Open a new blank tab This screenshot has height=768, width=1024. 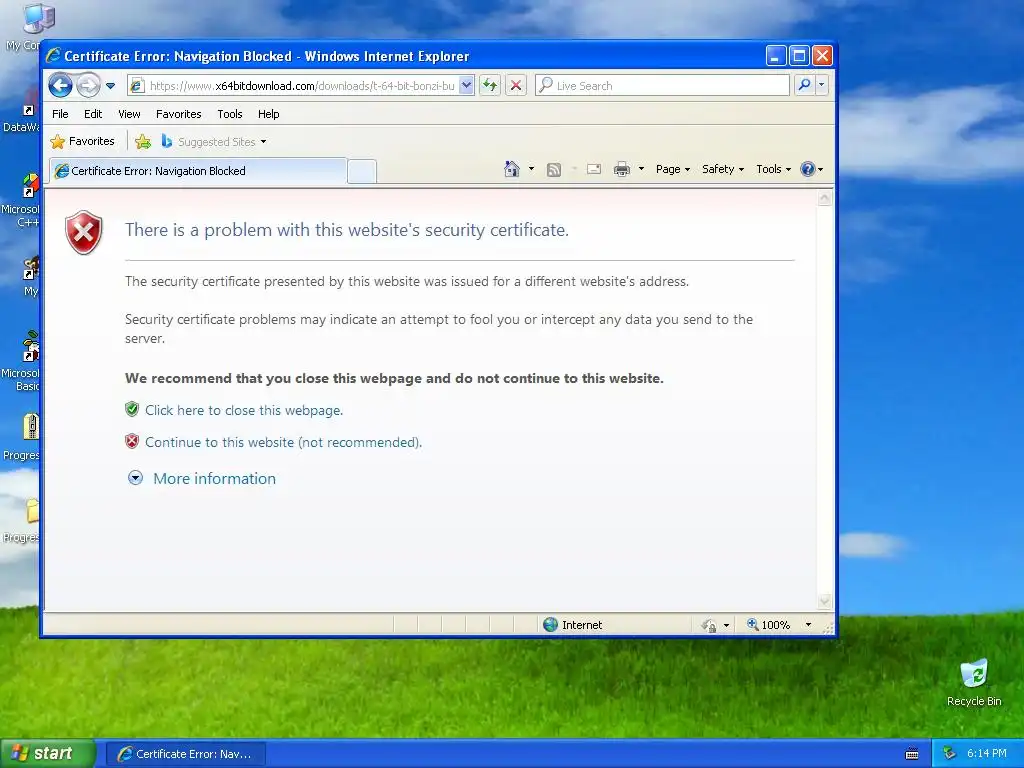[362, 172]
